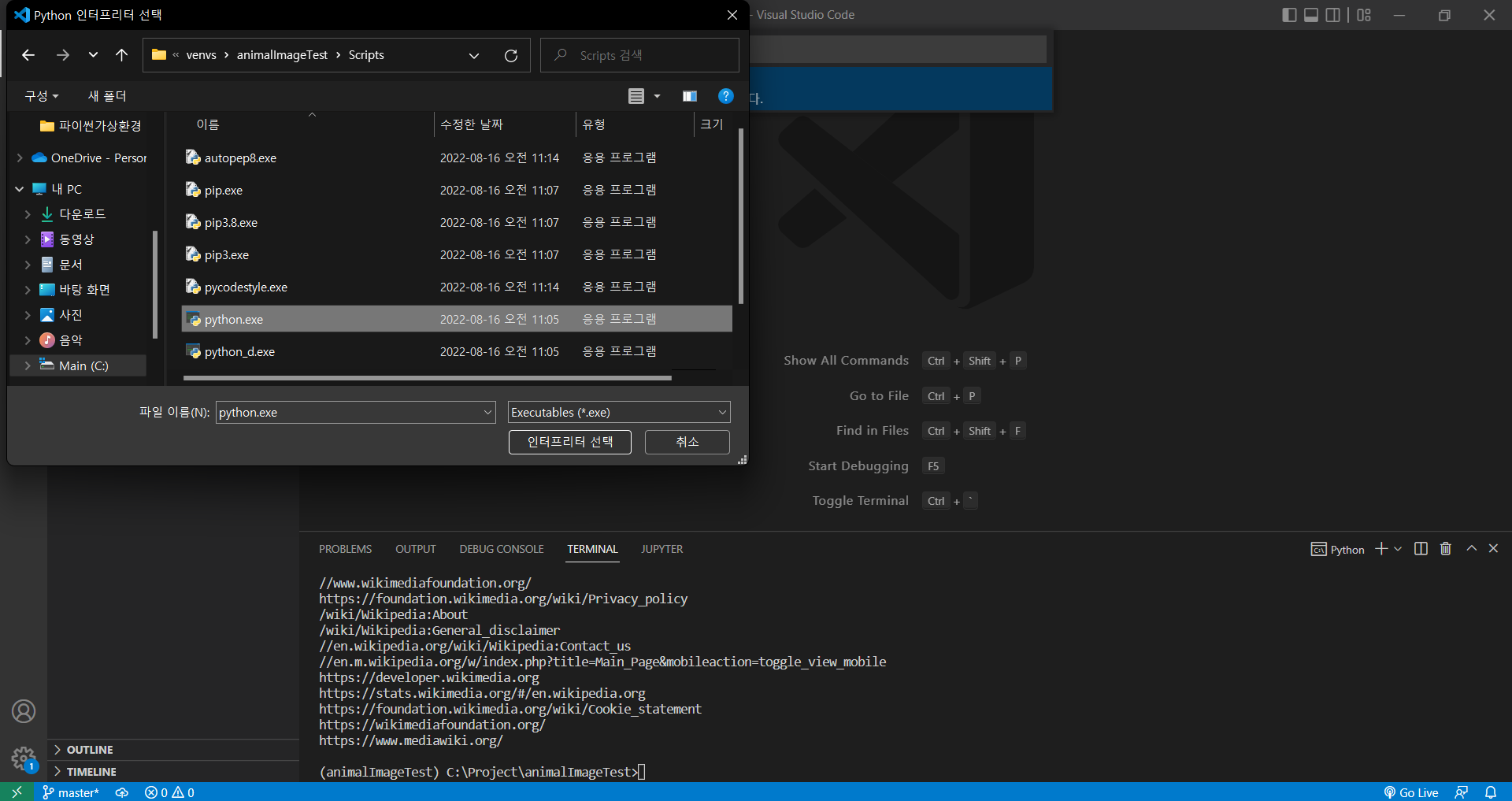Expand OneDrive - Personal node

(x=20, y=158)
